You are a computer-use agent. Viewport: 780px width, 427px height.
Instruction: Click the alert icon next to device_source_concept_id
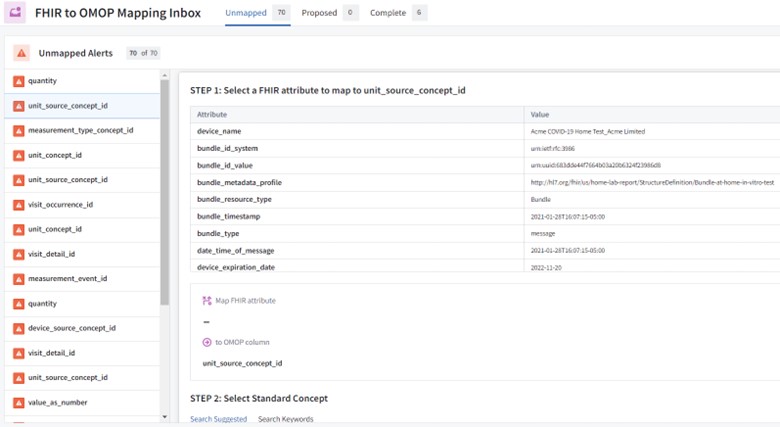18,328
